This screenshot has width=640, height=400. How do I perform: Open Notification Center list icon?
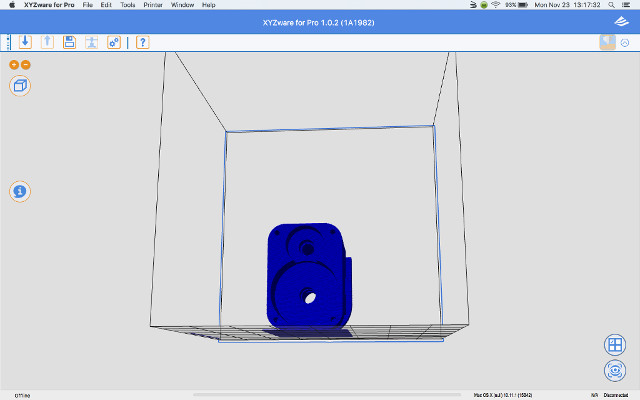pyautogui.click(x=626, y=5)
